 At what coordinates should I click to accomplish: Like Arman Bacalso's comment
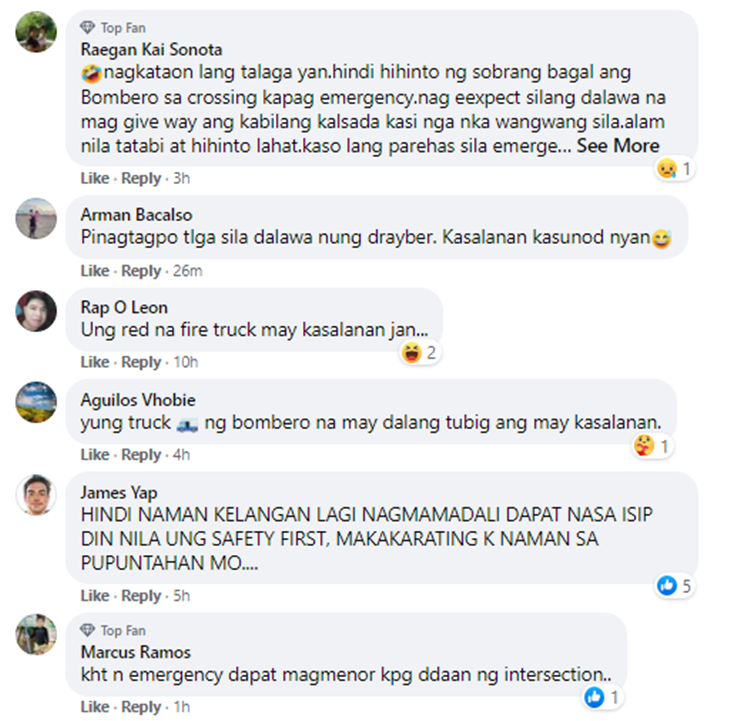pyautogui.click(x=95, y=271)
